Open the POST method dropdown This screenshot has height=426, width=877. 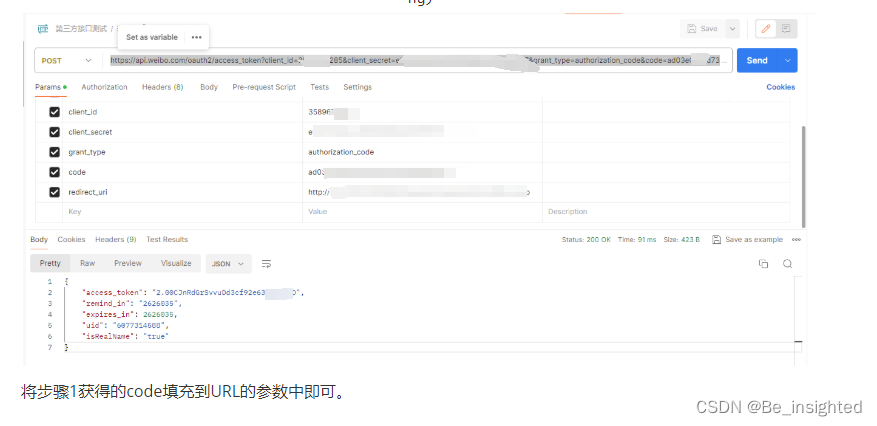pyautogui.click(x=66, y=60)
